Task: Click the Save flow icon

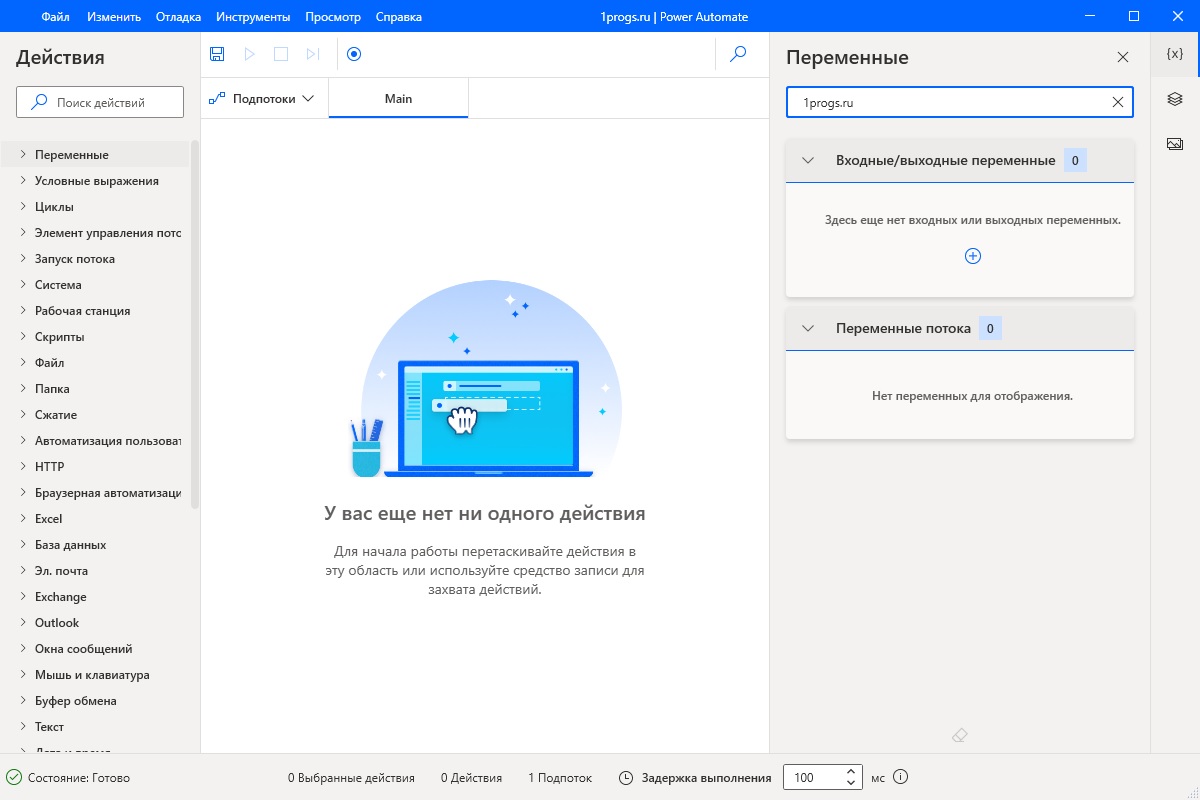Action: pos(217,54)
